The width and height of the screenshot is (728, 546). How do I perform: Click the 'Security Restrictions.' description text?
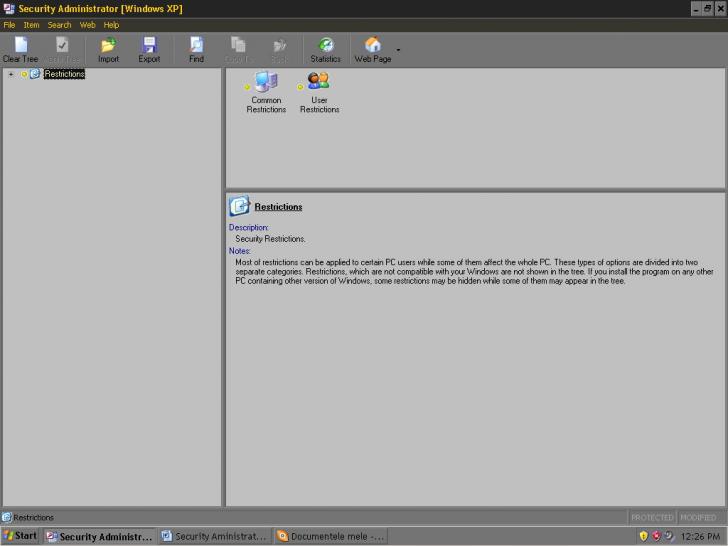point(270,239)
